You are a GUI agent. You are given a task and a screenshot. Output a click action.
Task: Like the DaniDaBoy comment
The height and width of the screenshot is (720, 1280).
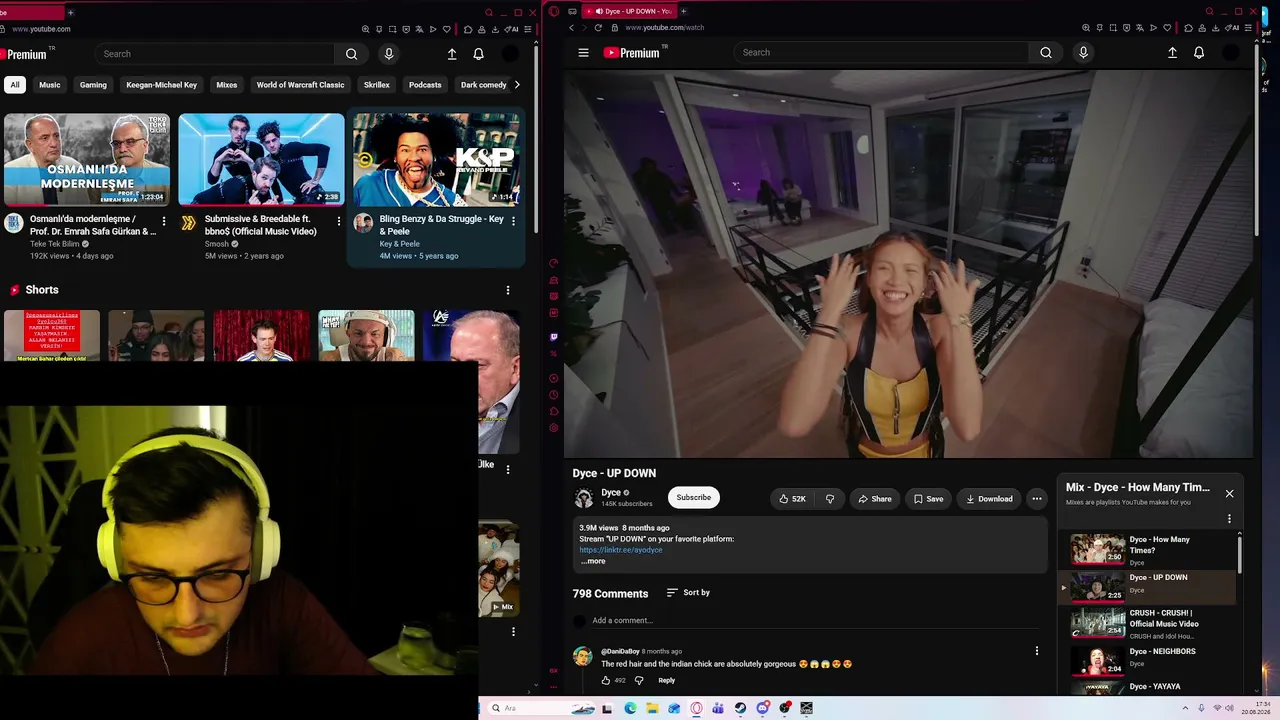606,680
